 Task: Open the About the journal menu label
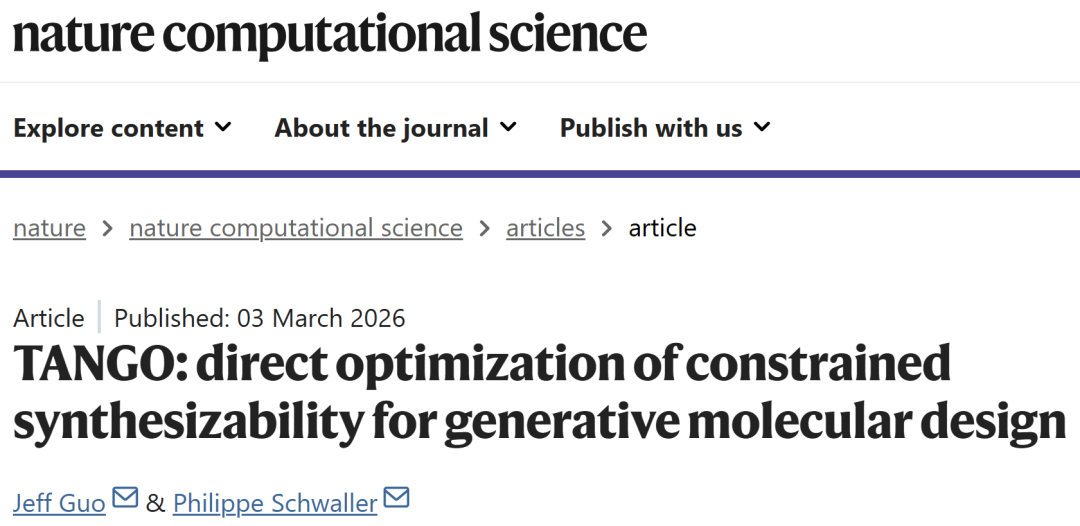[x=381, y=128]
